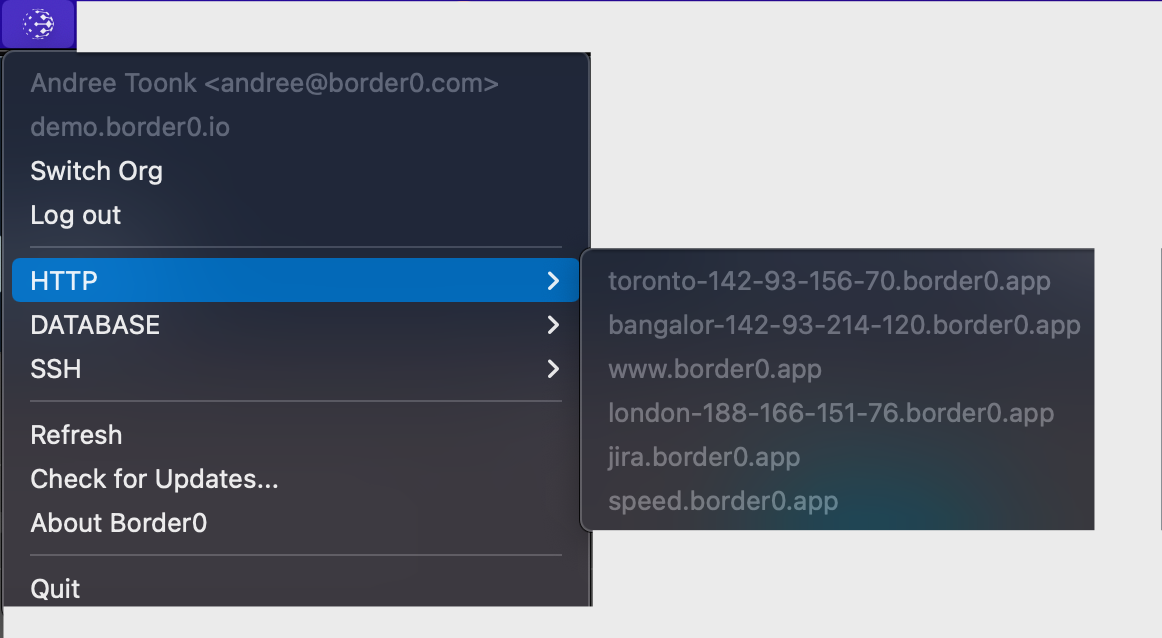Select Switch Org
The height and width of the screenshot is (638, 1162).
[96, 171]
